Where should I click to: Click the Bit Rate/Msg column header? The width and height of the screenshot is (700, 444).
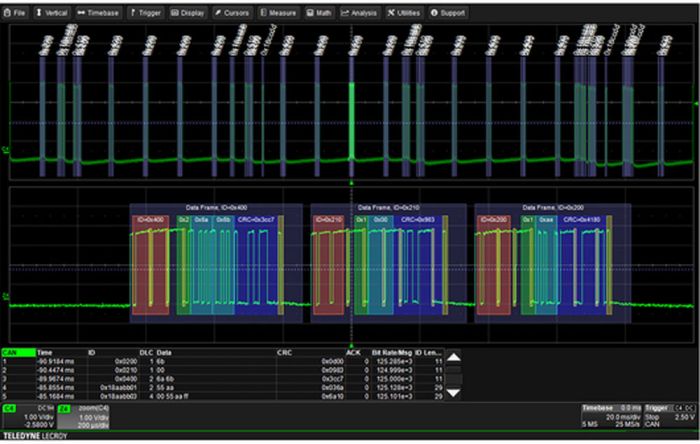[x=392, y=353]
